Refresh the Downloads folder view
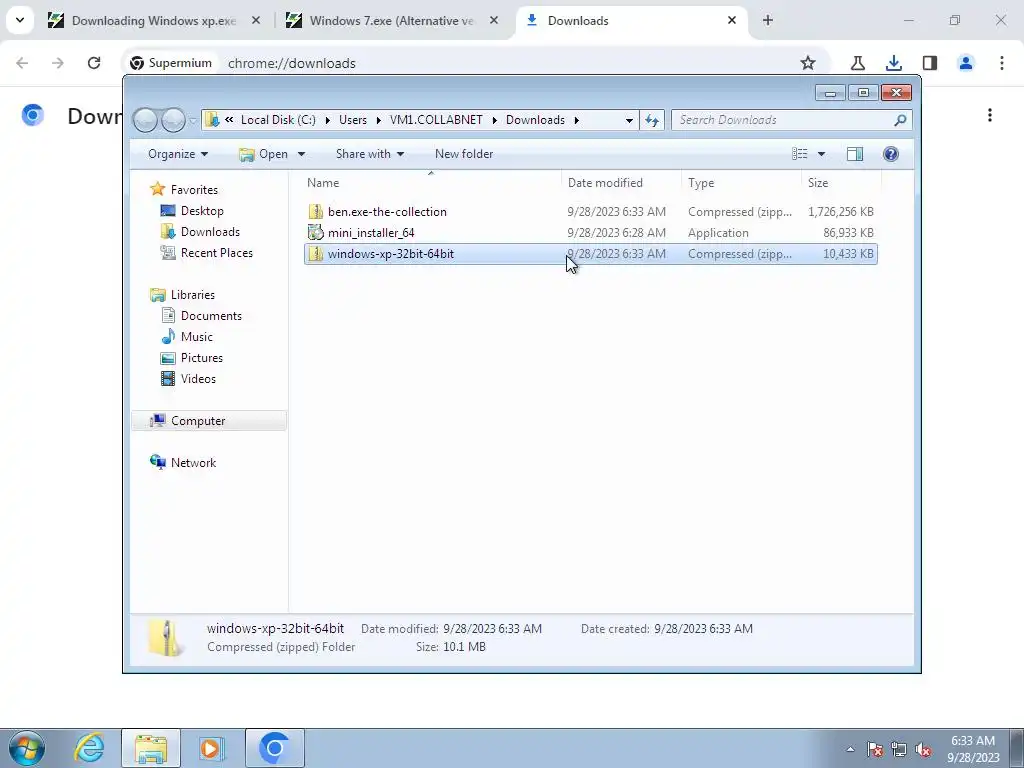The height and width of the screenshot is (768, 1024). pos(652,120)
